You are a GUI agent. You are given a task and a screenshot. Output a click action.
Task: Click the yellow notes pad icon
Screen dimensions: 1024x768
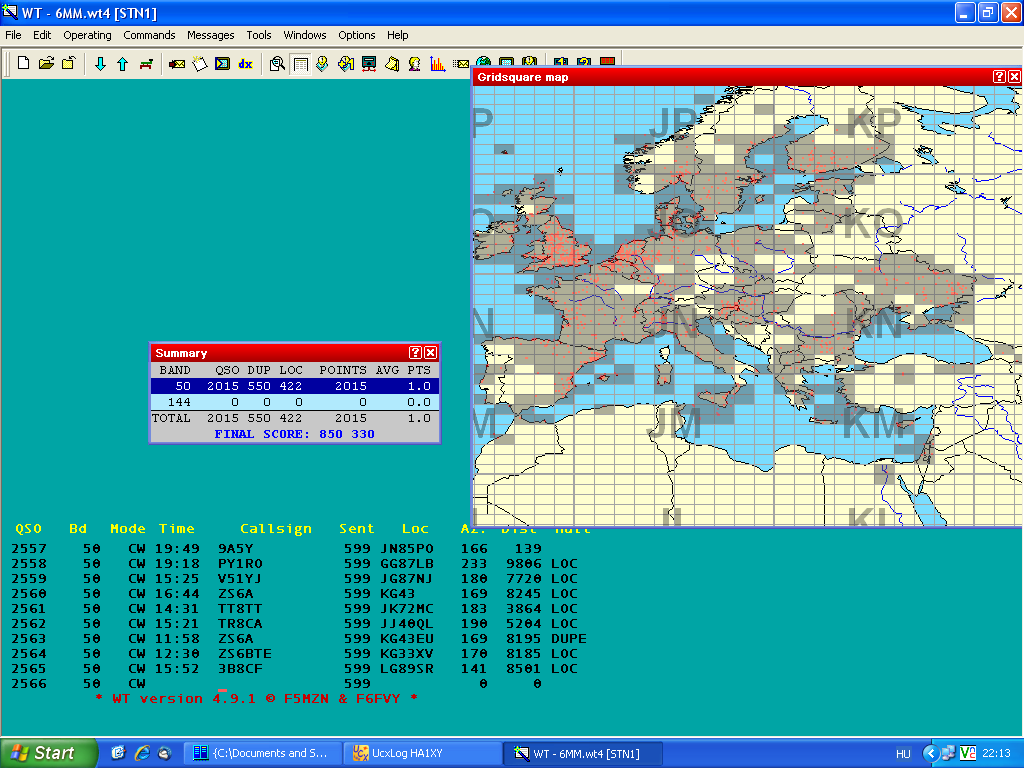(392, 63)
